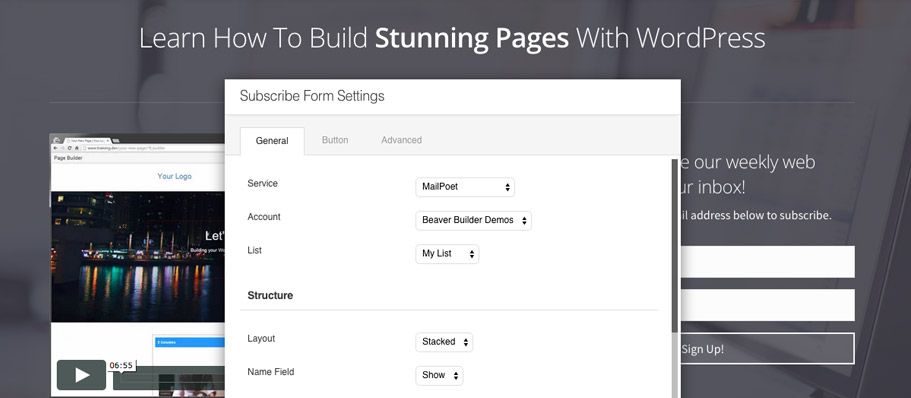911x398 pixels.
Task: Open the Name Field dropdown showing Show
Action: [x=439, y=375]
